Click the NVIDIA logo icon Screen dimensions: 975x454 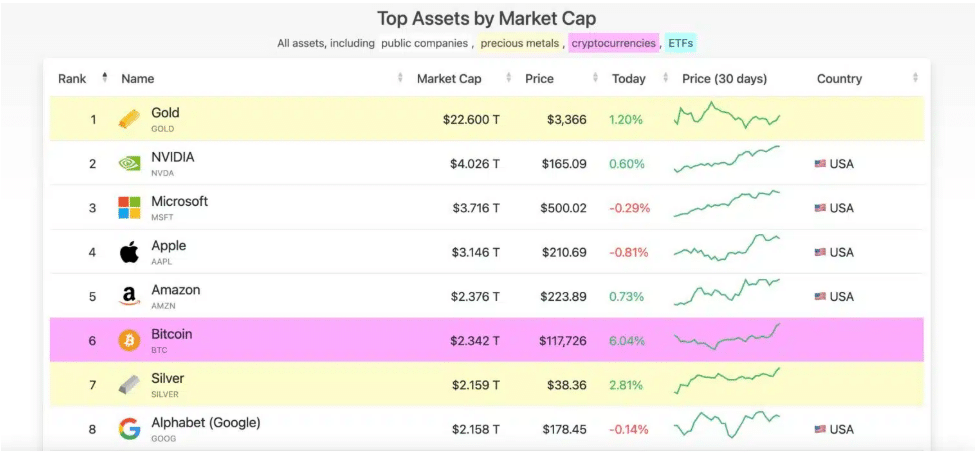129,164
